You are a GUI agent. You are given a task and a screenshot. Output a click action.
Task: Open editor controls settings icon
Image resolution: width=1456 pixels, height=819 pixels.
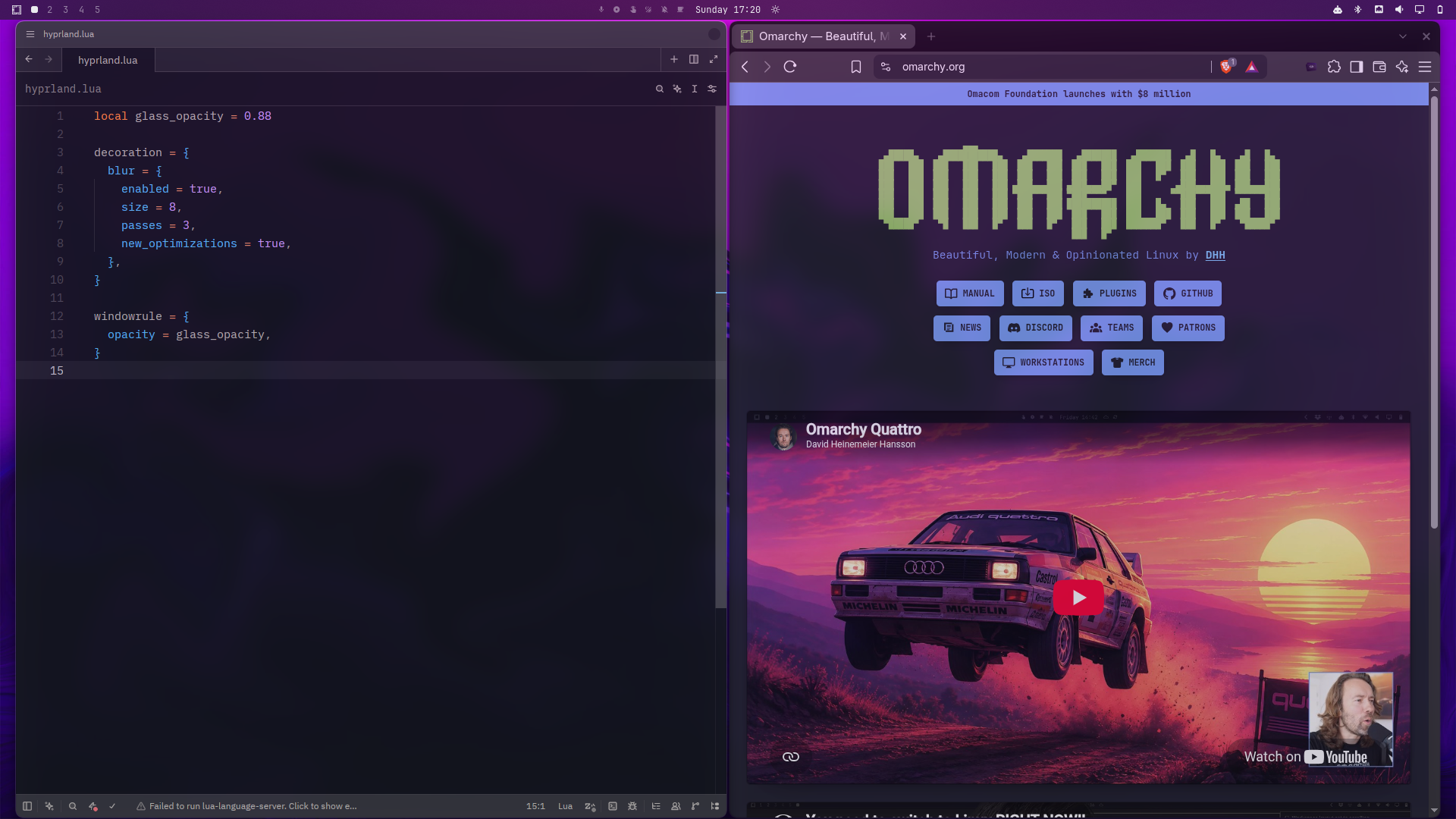tap(712, 89)
